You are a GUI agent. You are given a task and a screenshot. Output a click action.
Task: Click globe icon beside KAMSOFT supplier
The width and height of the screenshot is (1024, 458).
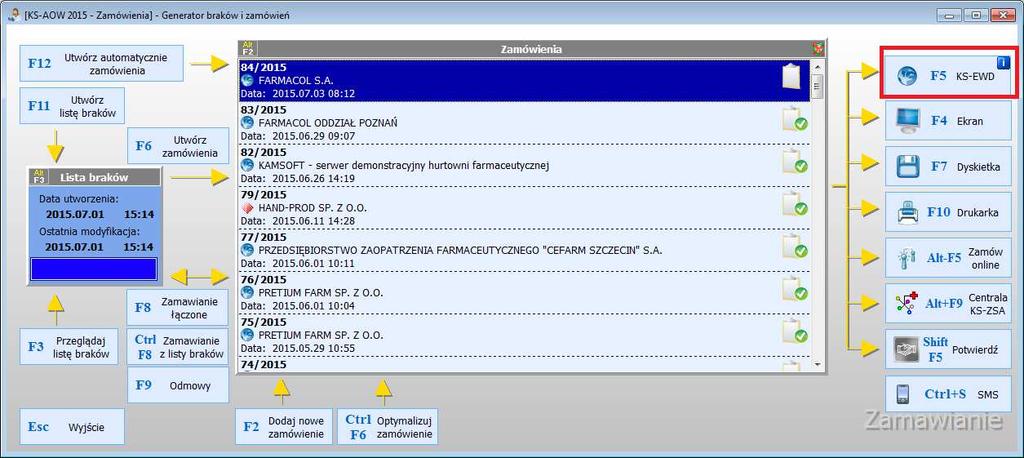point(247,165)
